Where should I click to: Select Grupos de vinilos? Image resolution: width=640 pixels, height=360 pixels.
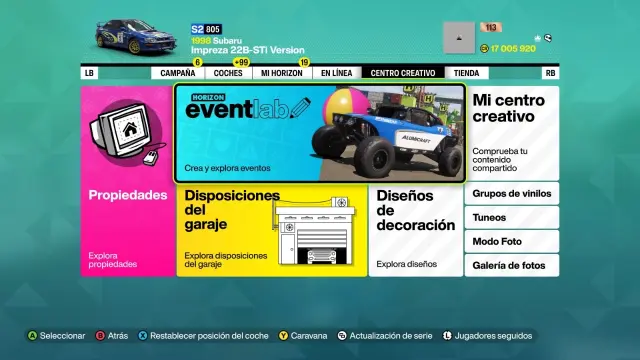[x=512, y=193]
